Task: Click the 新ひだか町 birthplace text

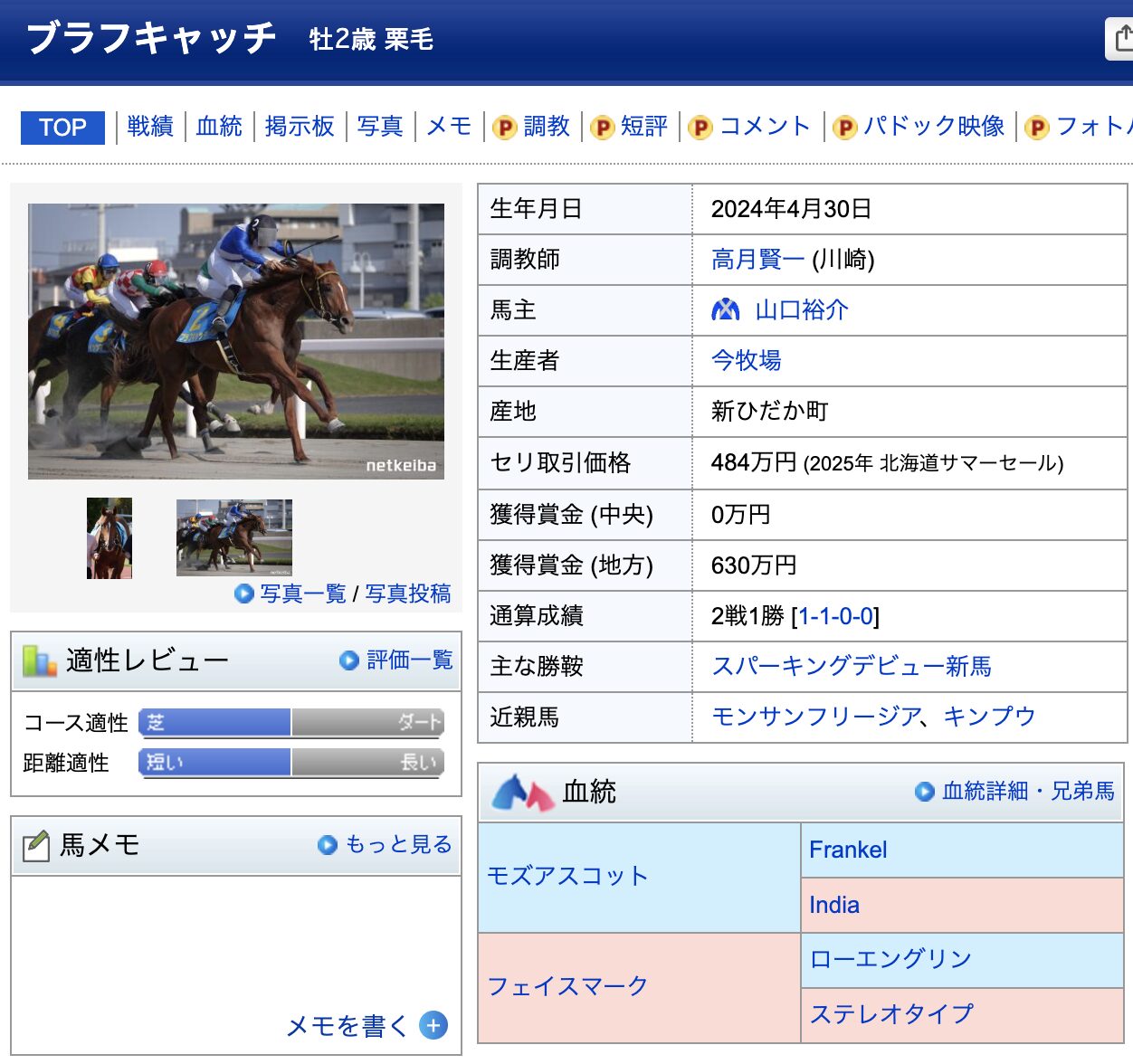Action: tap(770, 411)
